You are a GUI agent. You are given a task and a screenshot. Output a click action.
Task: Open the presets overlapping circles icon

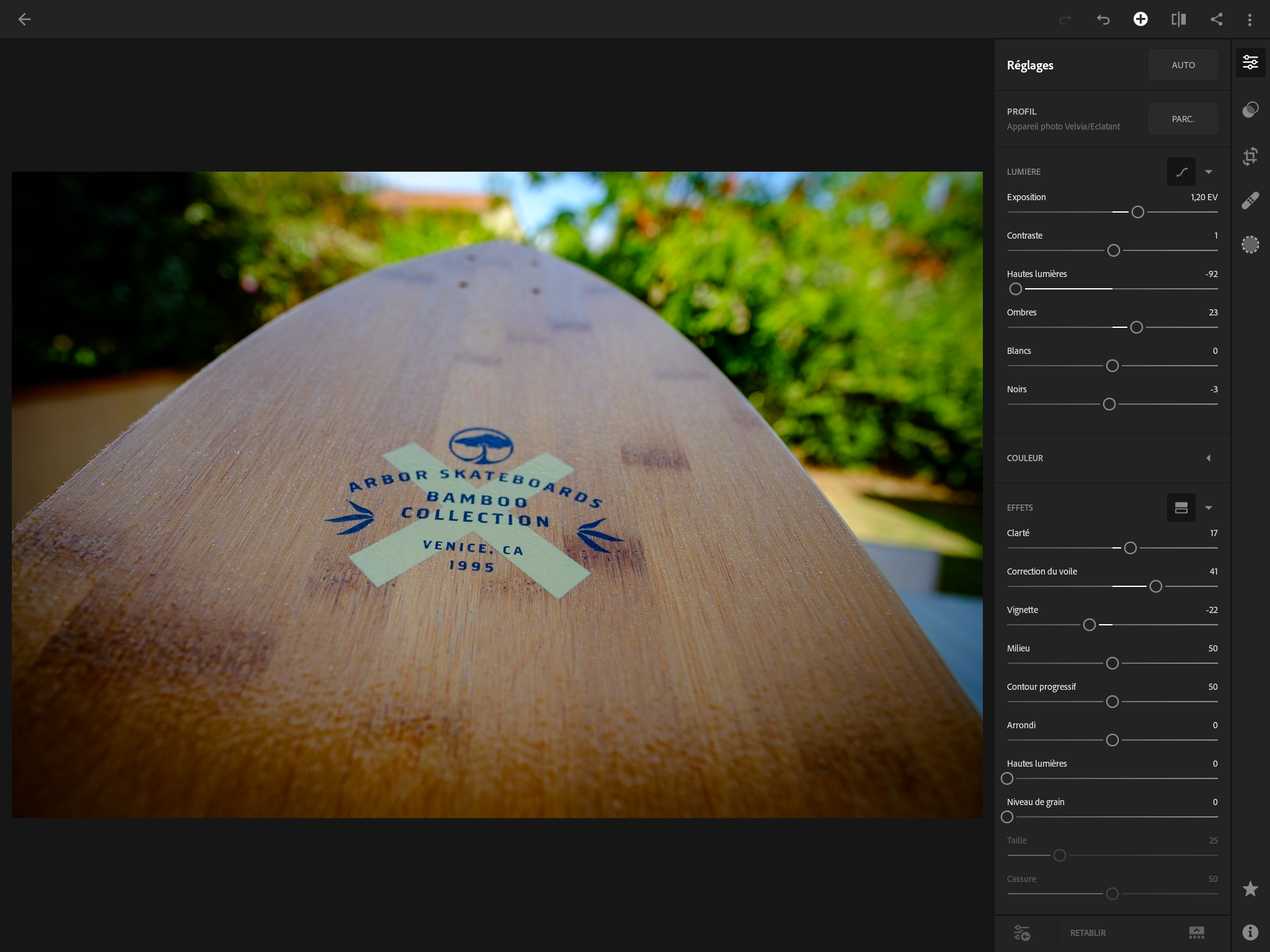(1250, 110)
